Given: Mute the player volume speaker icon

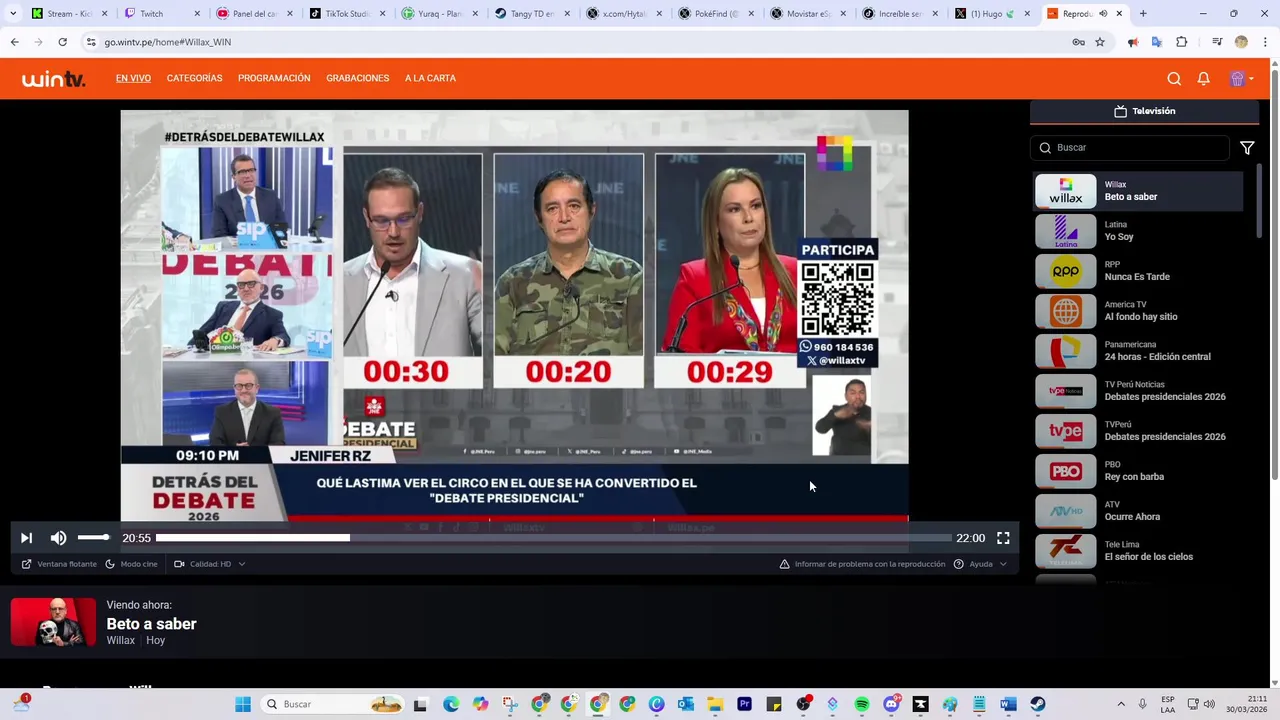Looking at the screenshot, I should point(59,538).
